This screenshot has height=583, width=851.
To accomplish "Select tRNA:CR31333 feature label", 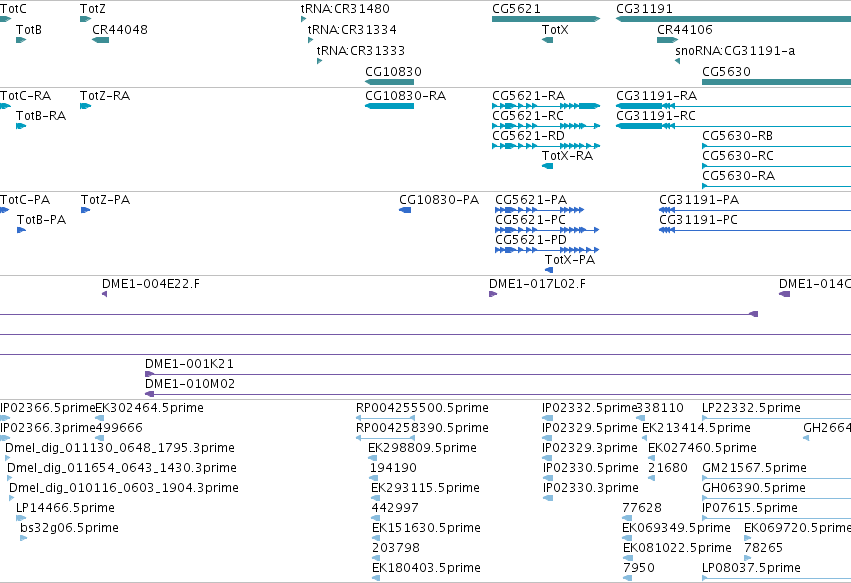I will 361,50.
